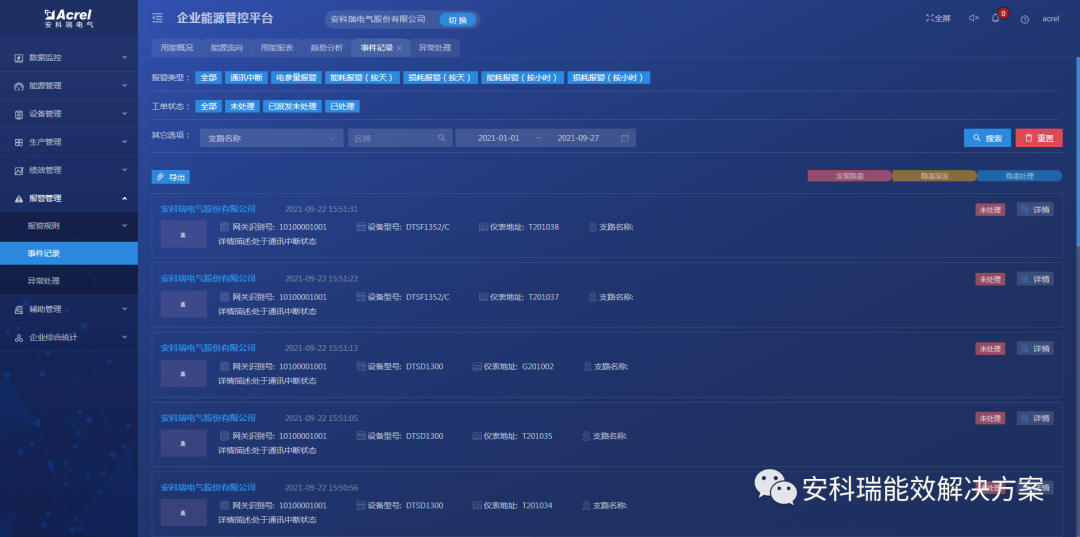The height and width of the screenshot is (537, 1080).
Task: Expand 生产管理 menu chevron
Action: pyautogui.click(x=125, y=142)
